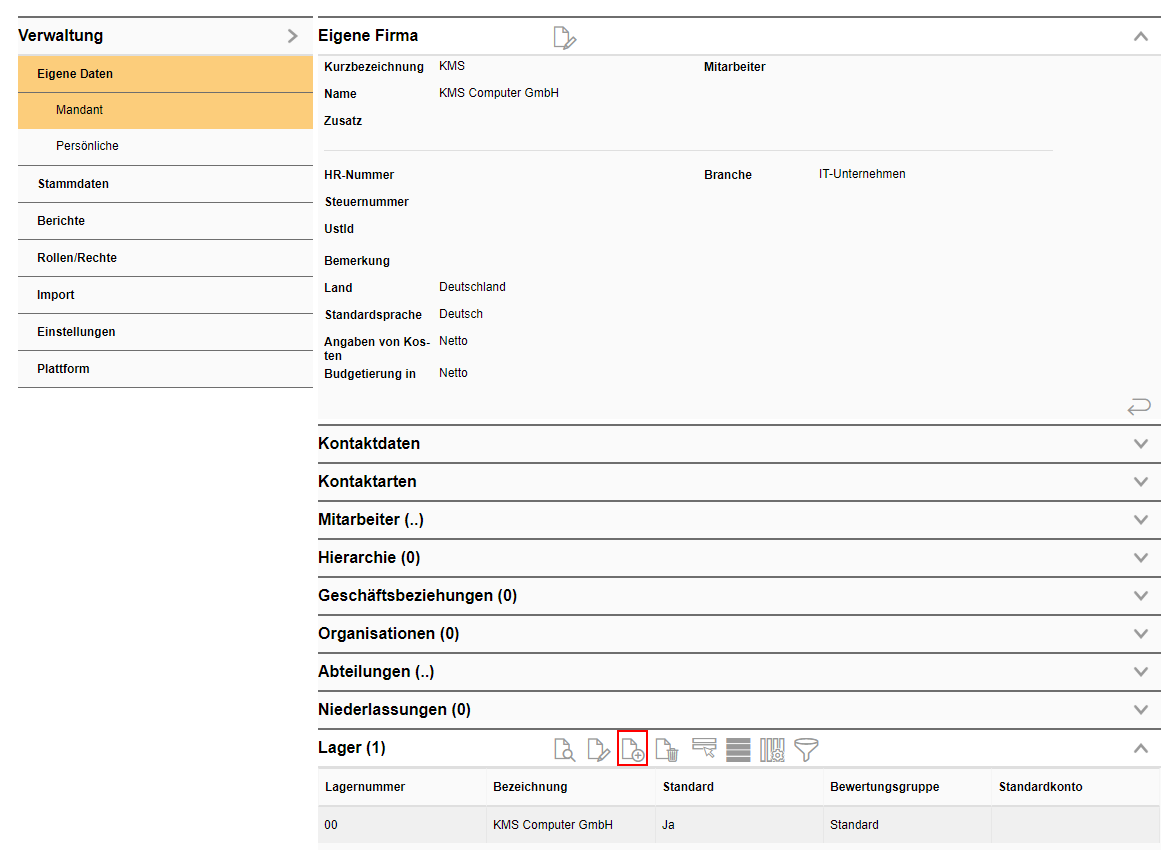Open Stammdaten in the sidebar
The width and height of the screenshot is (1164, 850).
coord(73,184)
